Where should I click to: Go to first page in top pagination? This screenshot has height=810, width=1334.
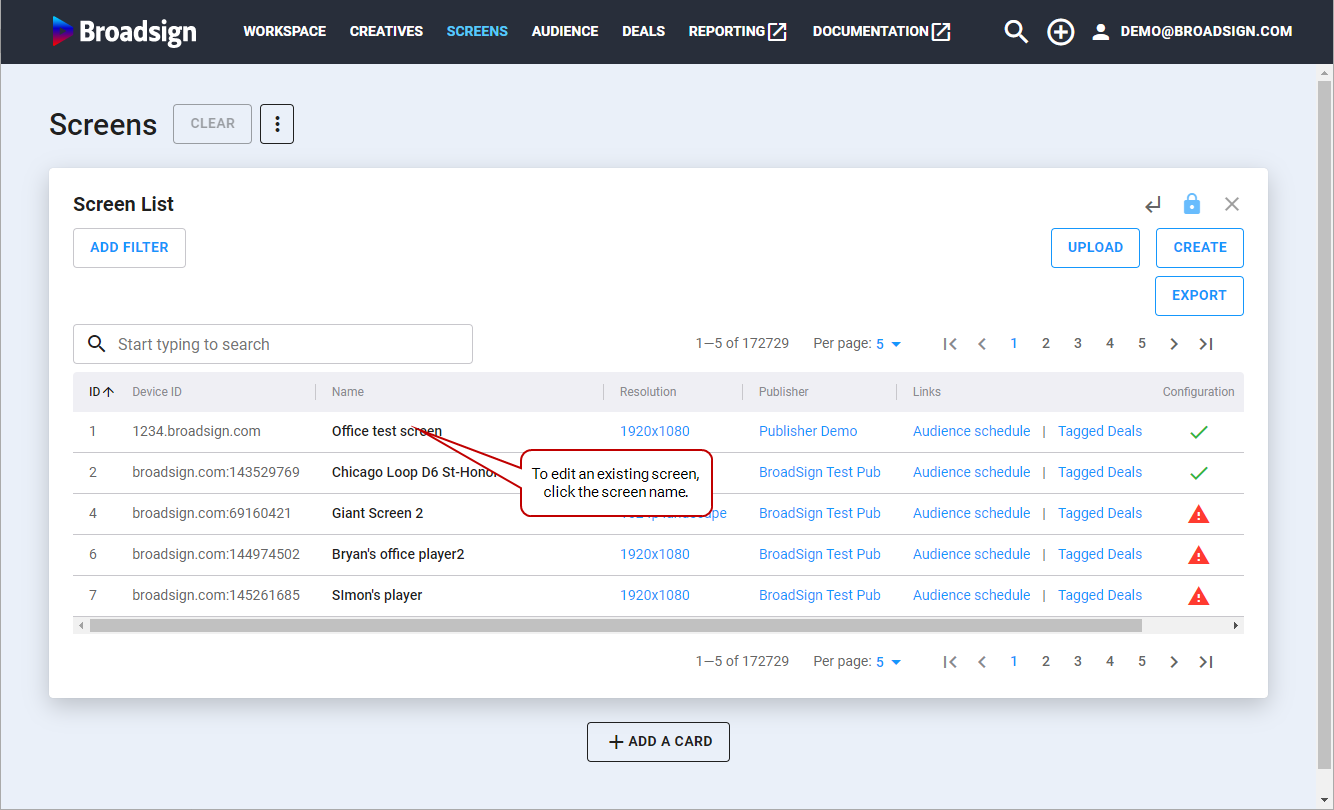point(950,344)
